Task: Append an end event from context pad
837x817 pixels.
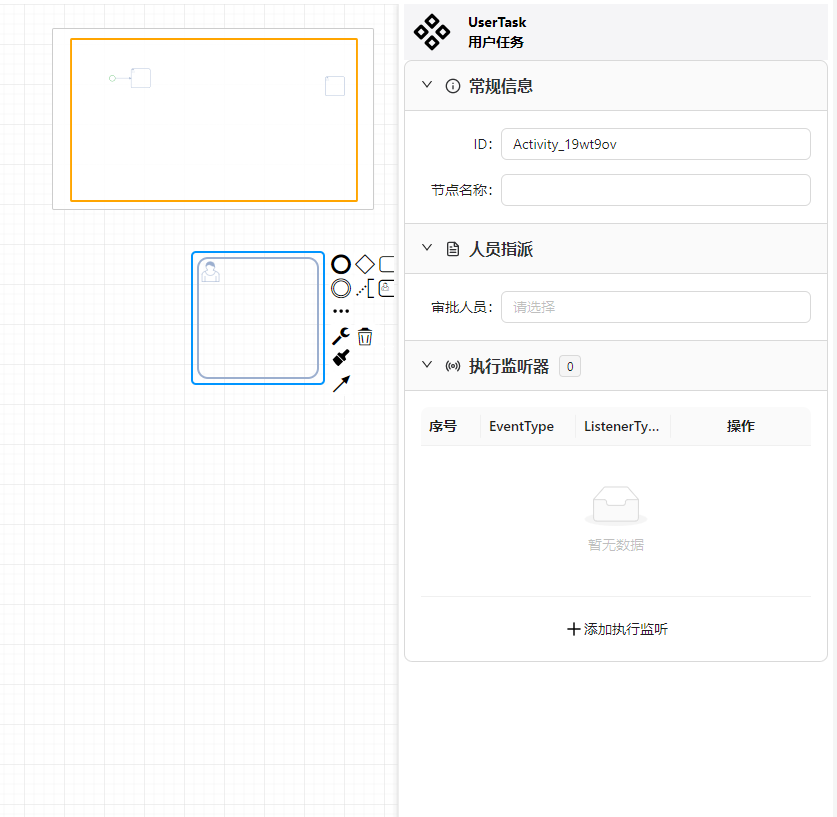Action: click(x=341, y=264)
